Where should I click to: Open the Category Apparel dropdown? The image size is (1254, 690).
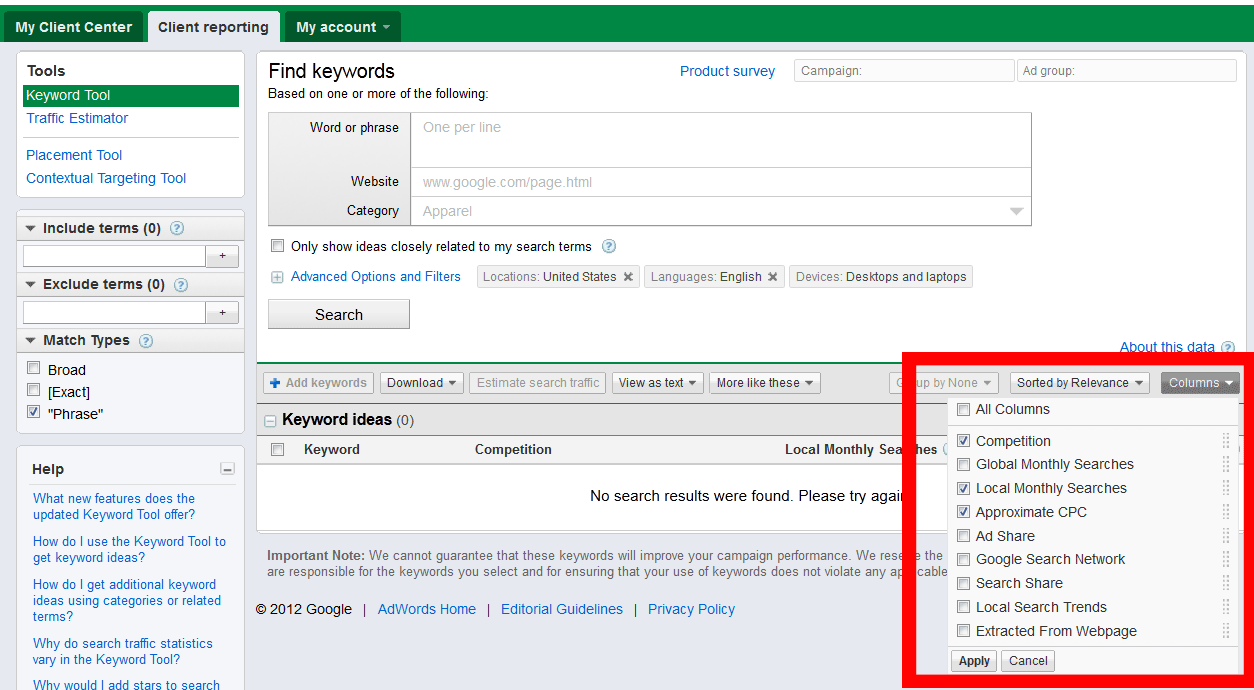pos(720,211)
